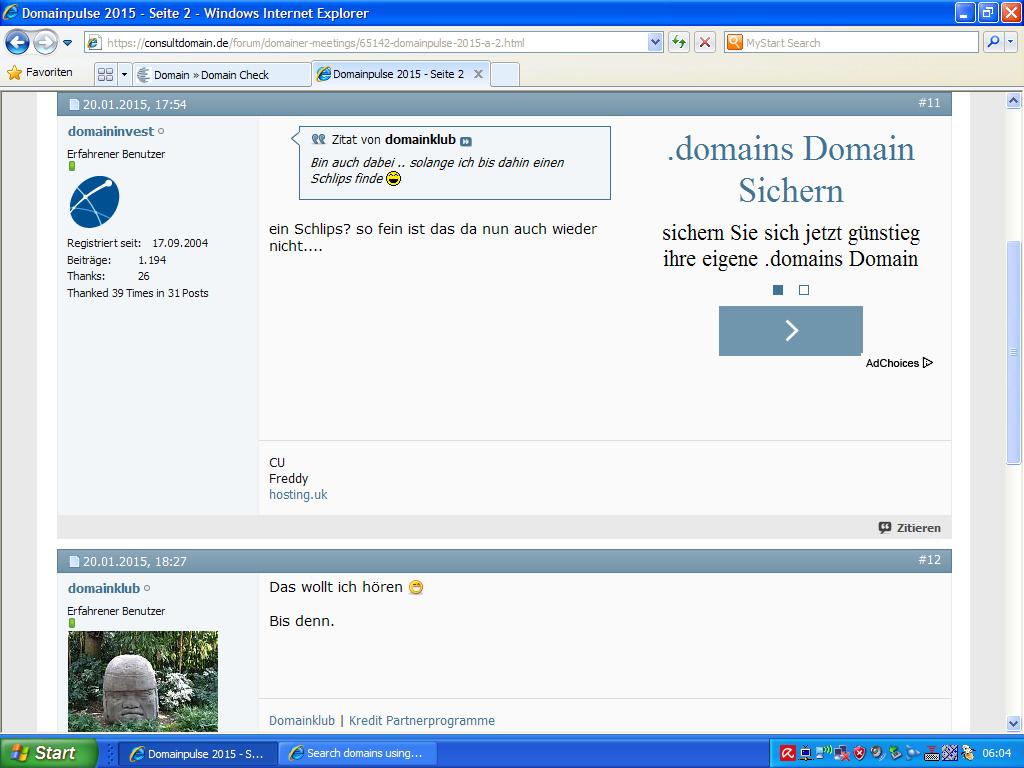Open the Windows Start button
Screen dimensions: 1024x768
(x=48, y=753)
